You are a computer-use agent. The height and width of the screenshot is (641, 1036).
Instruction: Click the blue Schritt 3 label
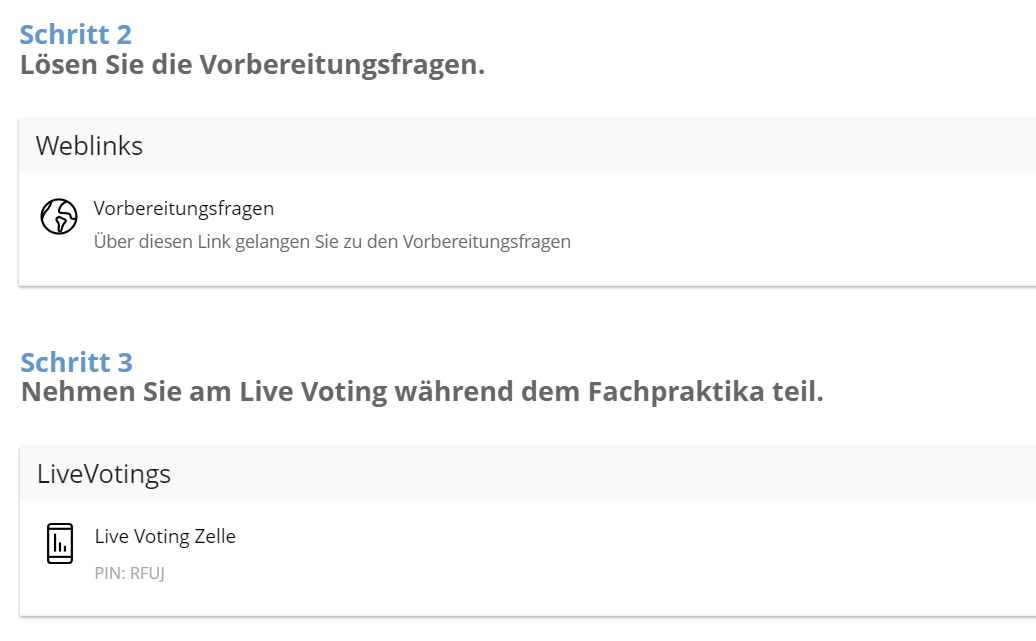point(76,362)
